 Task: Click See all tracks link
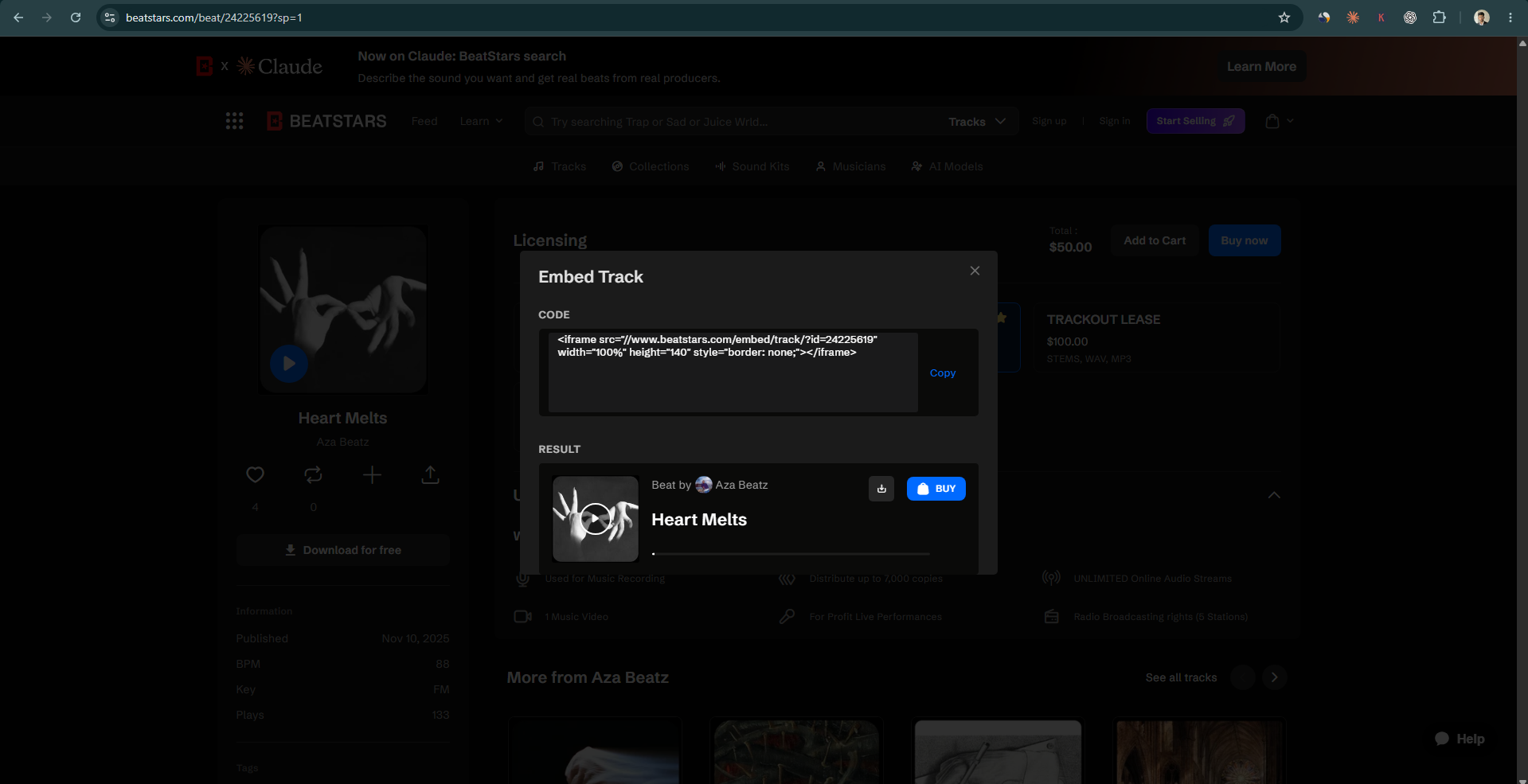point(1181,677)
